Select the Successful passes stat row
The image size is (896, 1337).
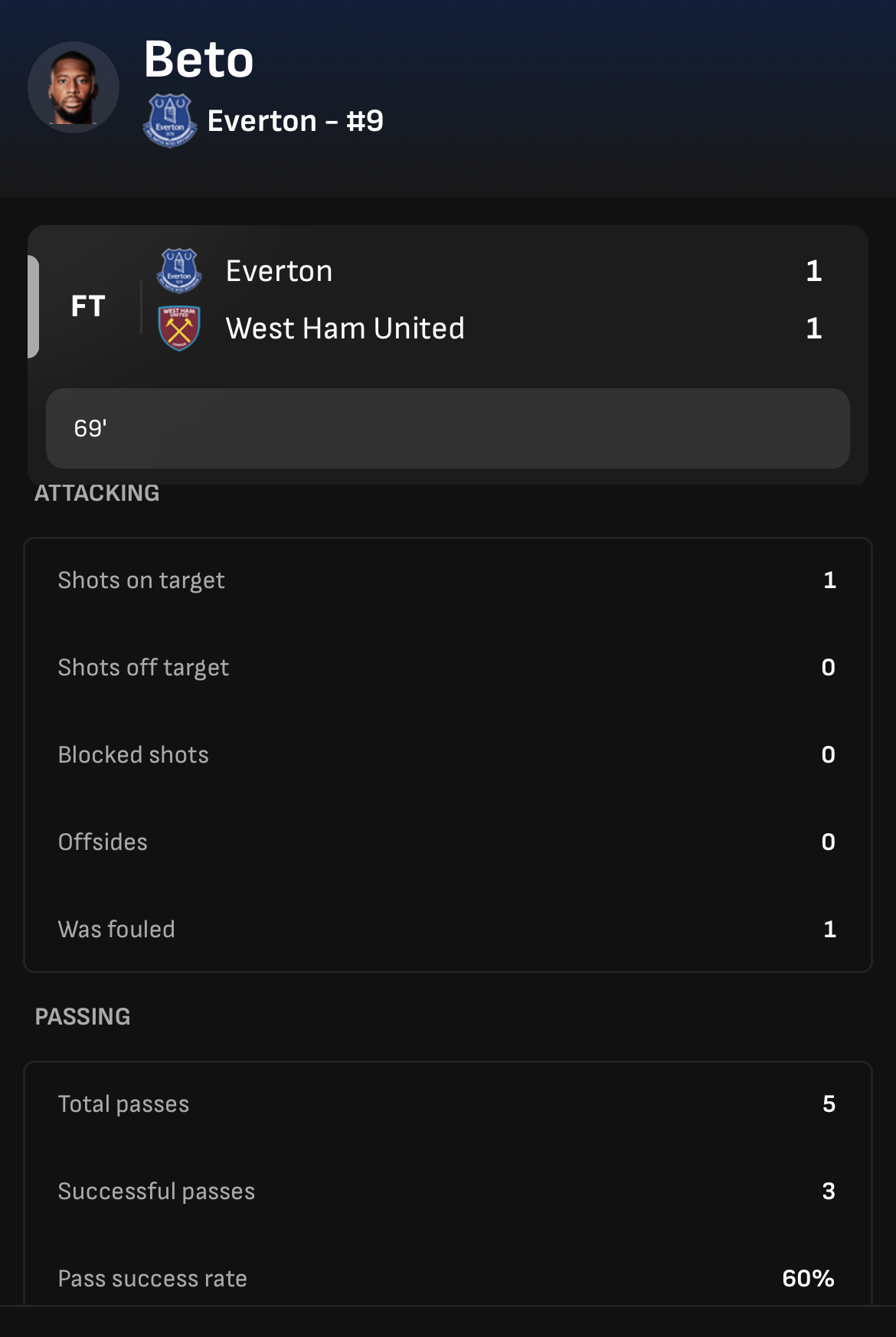coord(447,1192)
